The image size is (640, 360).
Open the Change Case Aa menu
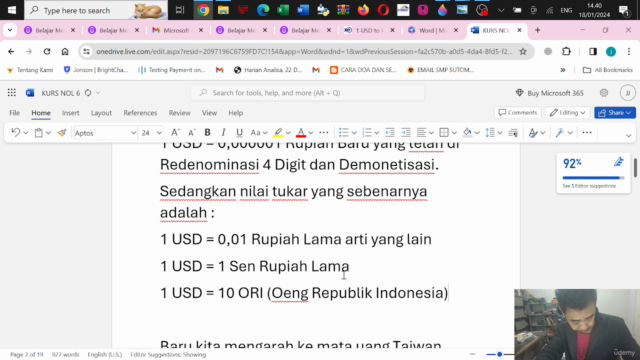tap(259, 133)
